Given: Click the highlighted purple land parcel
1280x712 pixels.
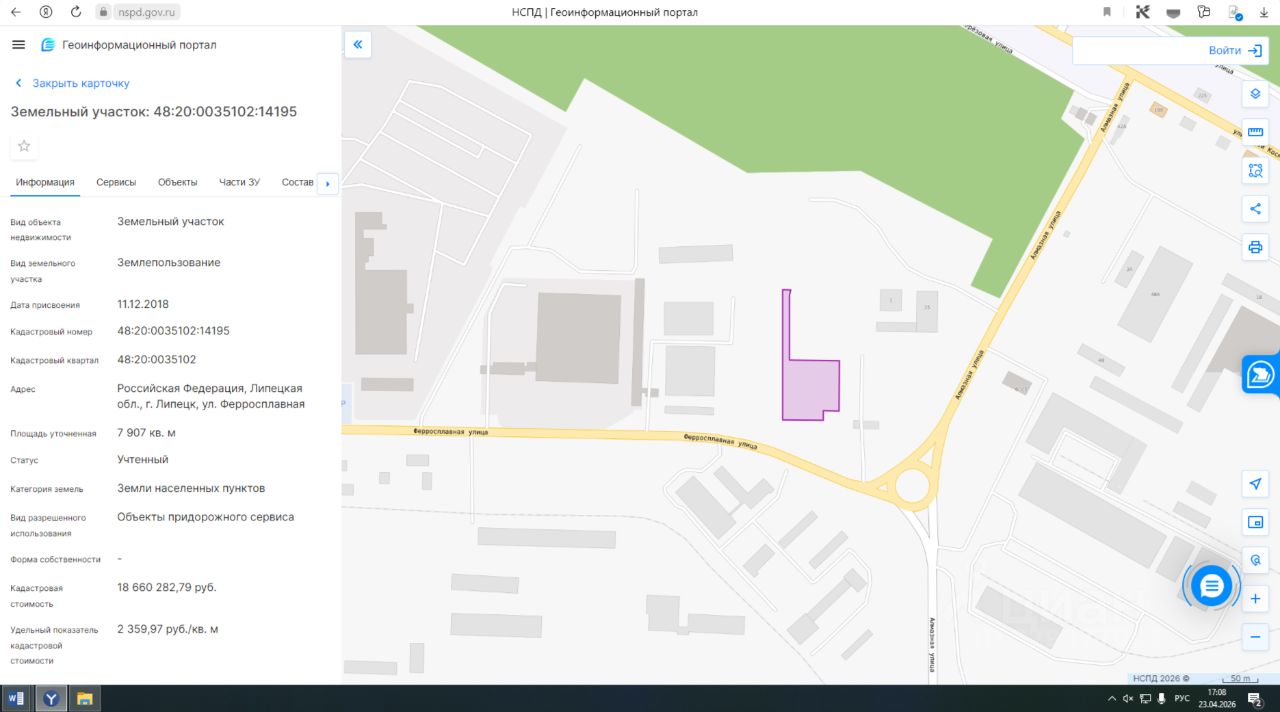Looking at the screenshot, I should point(812,388).
